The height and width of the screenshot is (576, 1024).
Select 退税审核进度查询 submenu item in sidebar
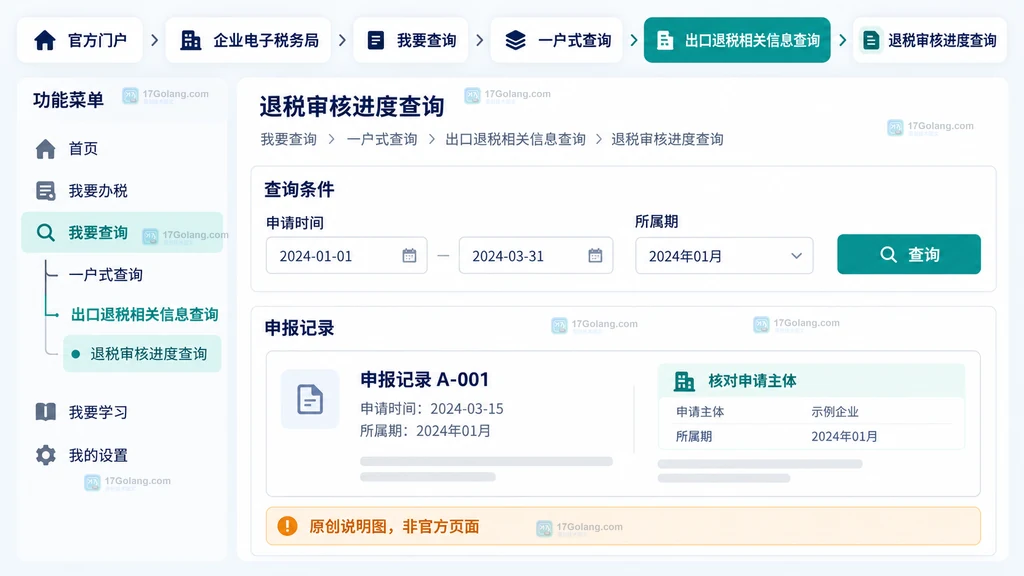[x=142, y=354]
